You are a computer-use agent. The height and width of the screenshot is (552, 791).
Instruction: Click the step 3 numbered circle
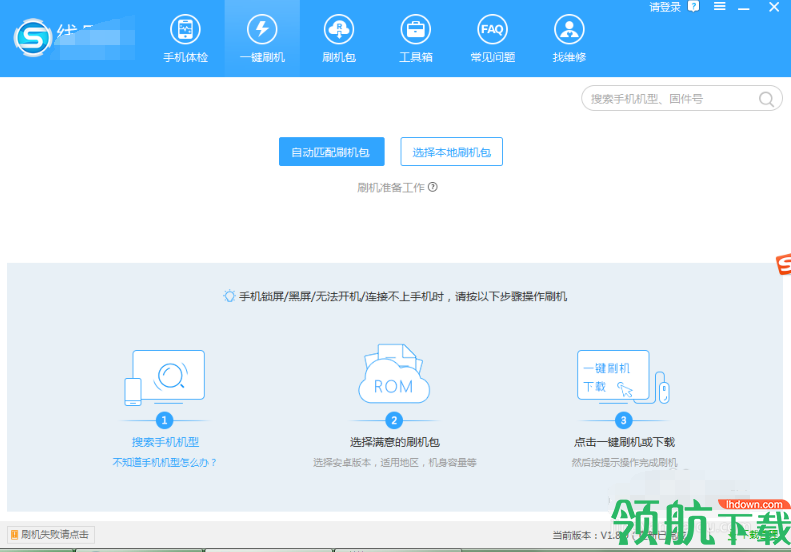tap(624, 420)
